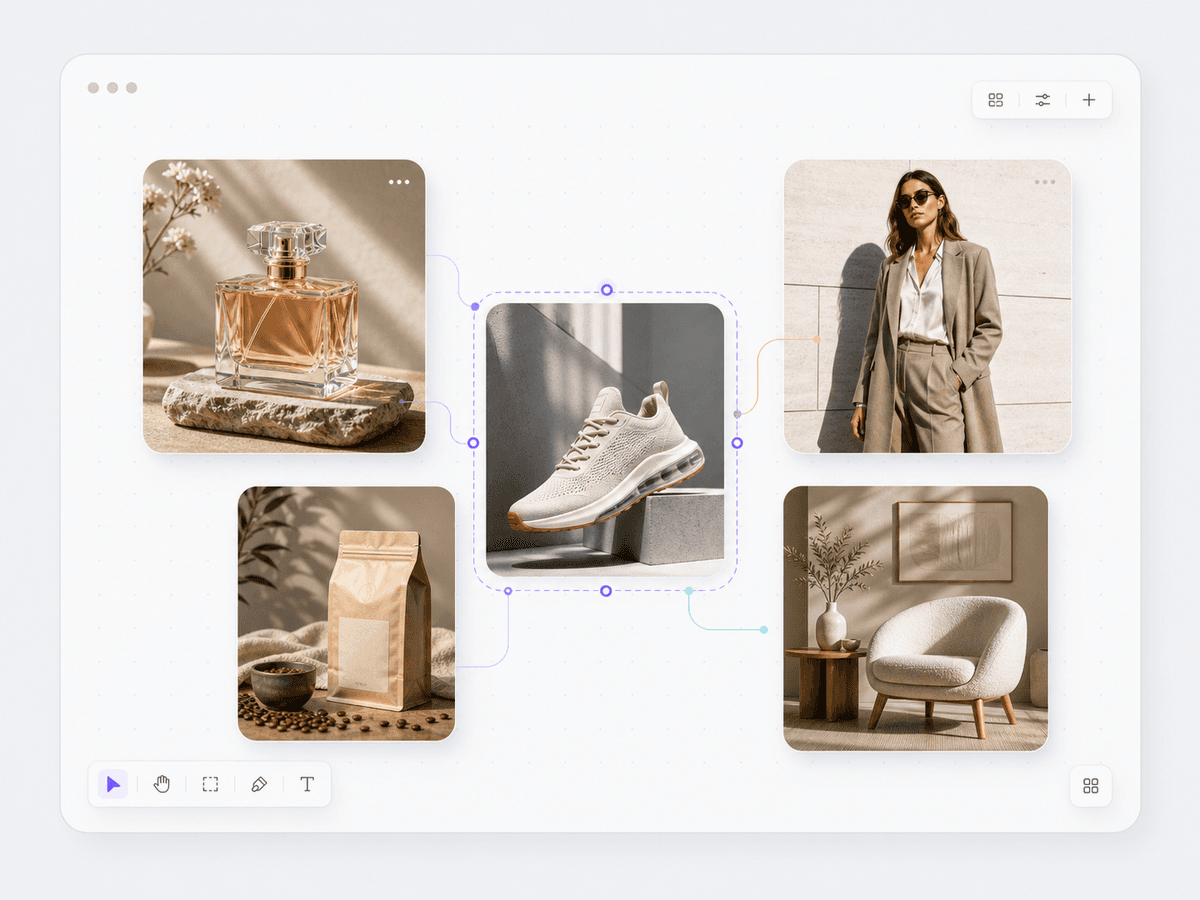Screen dimensions: 1200x900
Task: Click the right center selection handle of sneaker
Action: click(737, 442)
